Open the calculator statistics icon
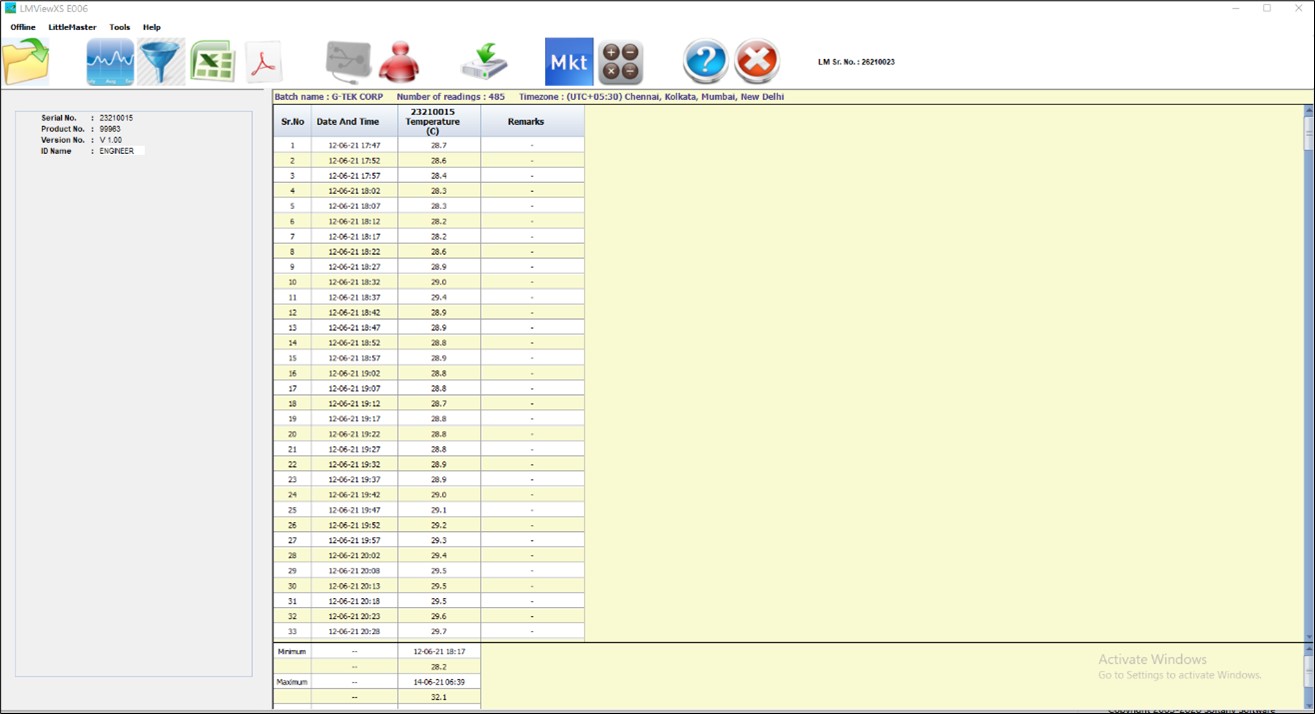Viewport: 1315px width, 714px height. click(622, 60)
